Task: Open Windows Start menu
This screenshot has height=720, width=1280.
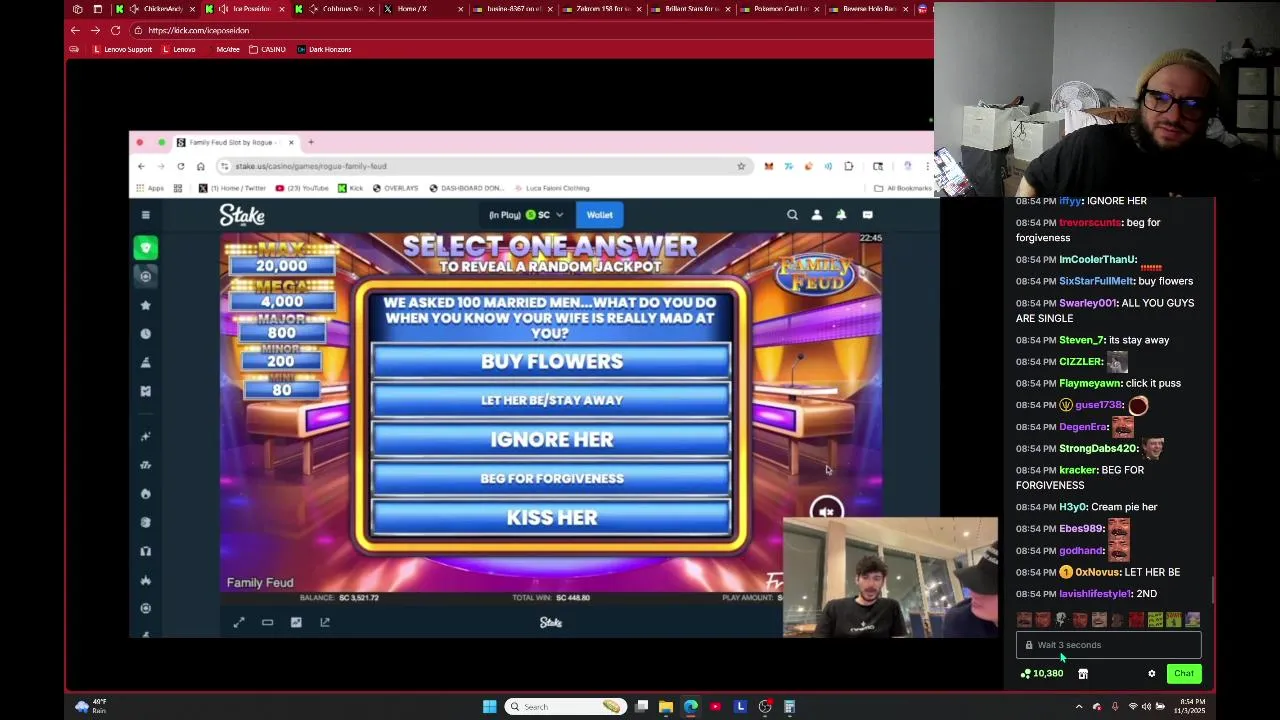Action: tap(489, 707)
